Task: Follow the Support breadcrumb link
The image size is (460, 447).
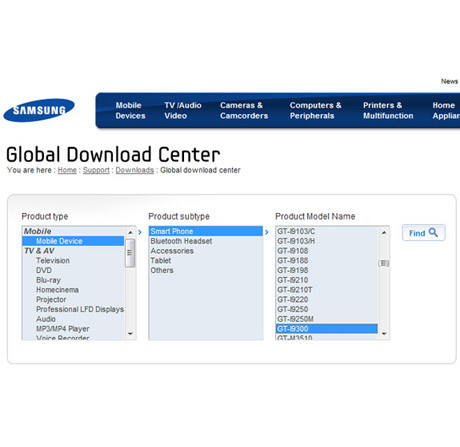Action: point(96,170)
